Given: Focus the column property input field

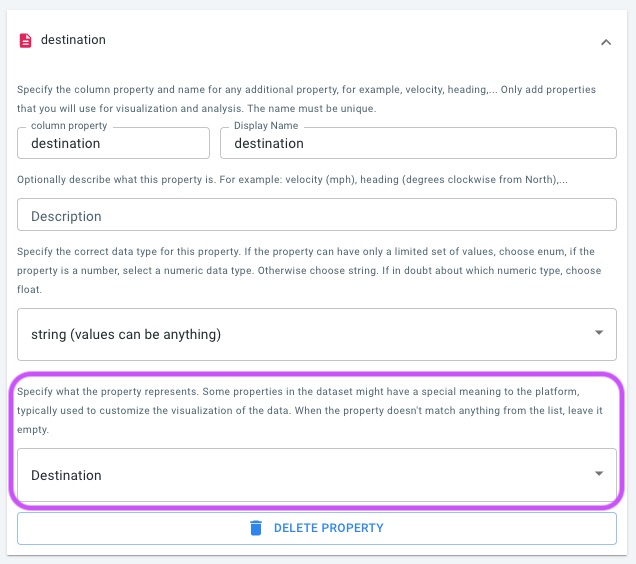Looking at the screenshot, I should 113,143.
